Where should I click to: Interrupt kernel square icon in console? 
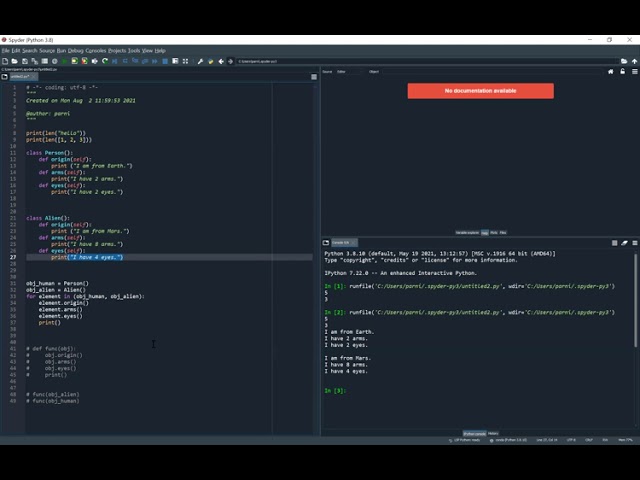[x=615, y=243]
